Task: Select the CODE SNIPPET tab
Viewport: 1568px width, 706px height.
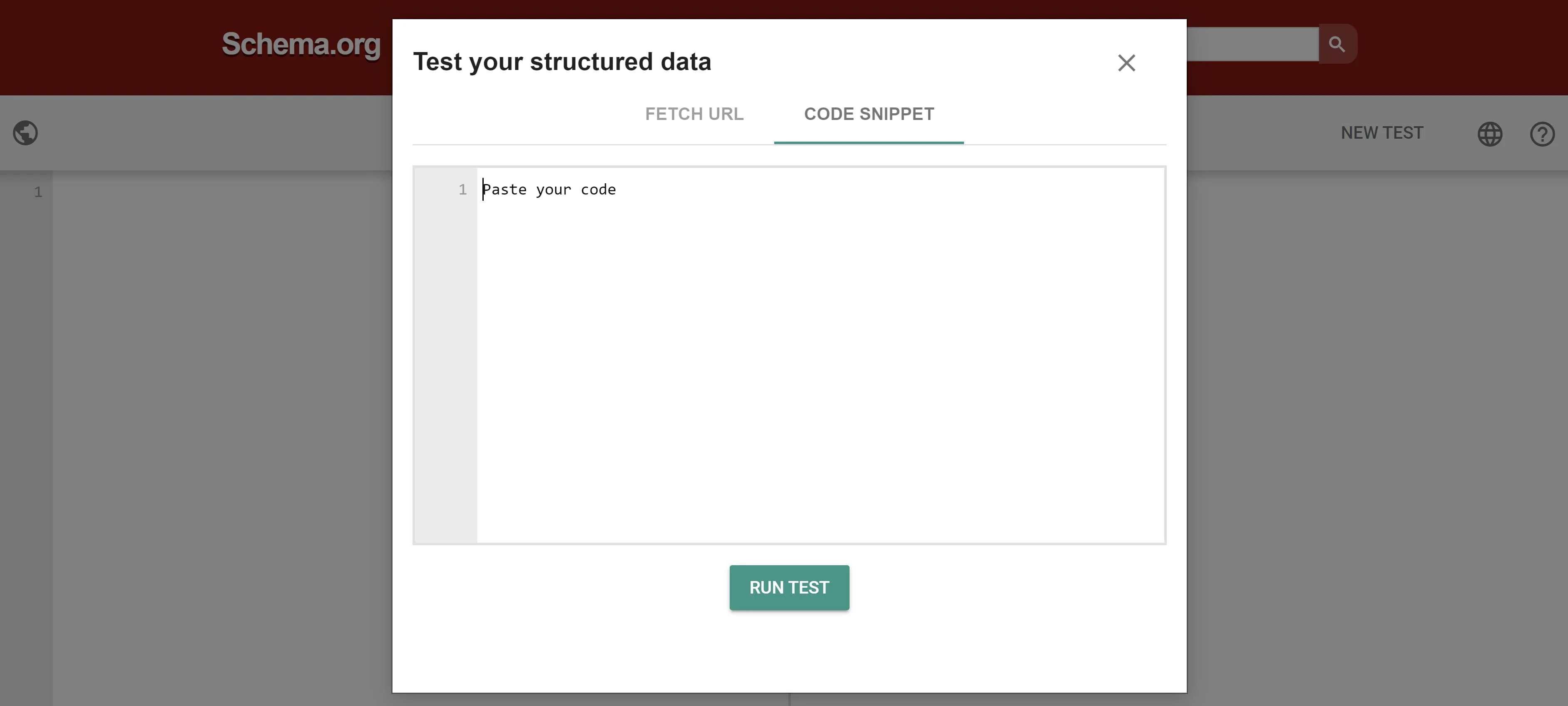Action: pos(869,114)
